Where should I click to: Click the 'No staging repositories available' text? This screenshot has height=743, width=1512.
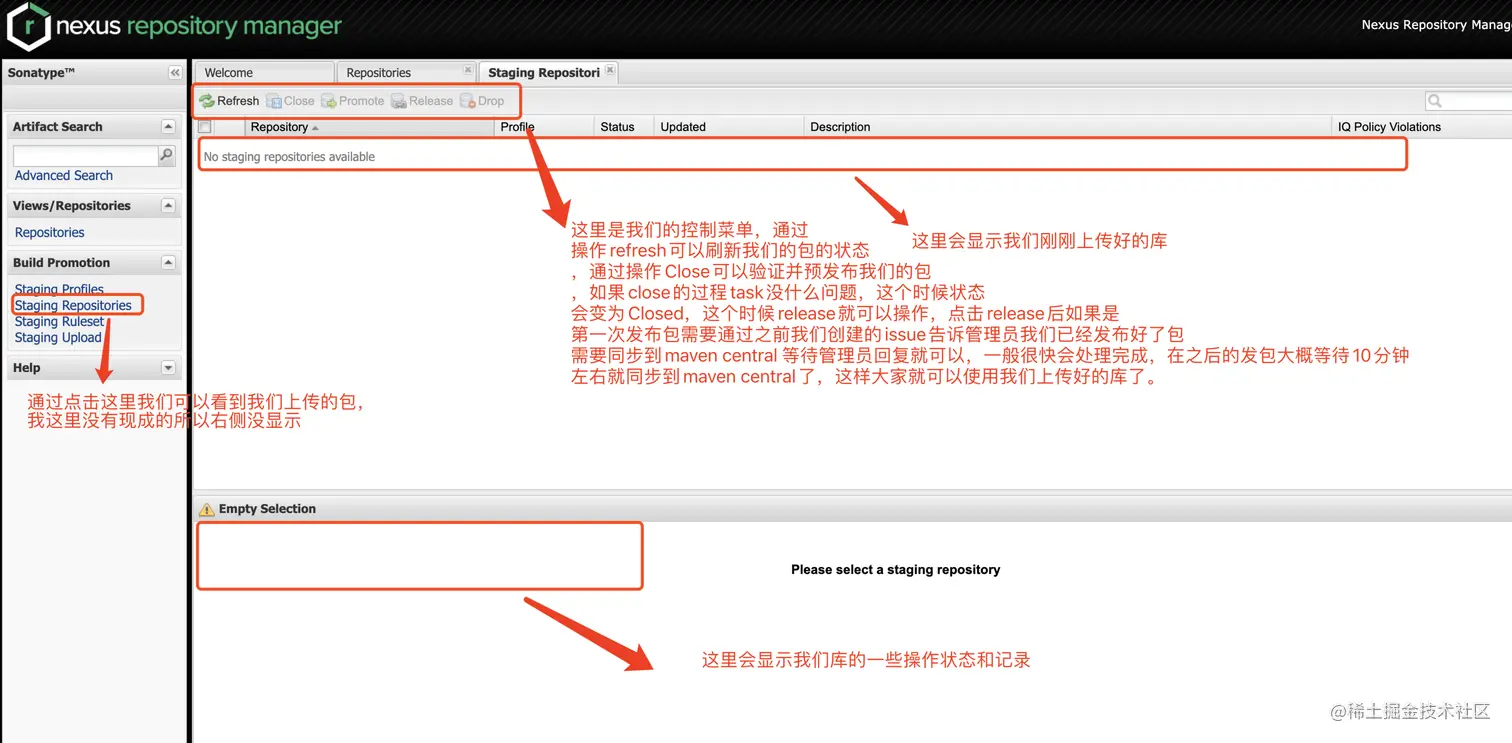pos(289,157)
